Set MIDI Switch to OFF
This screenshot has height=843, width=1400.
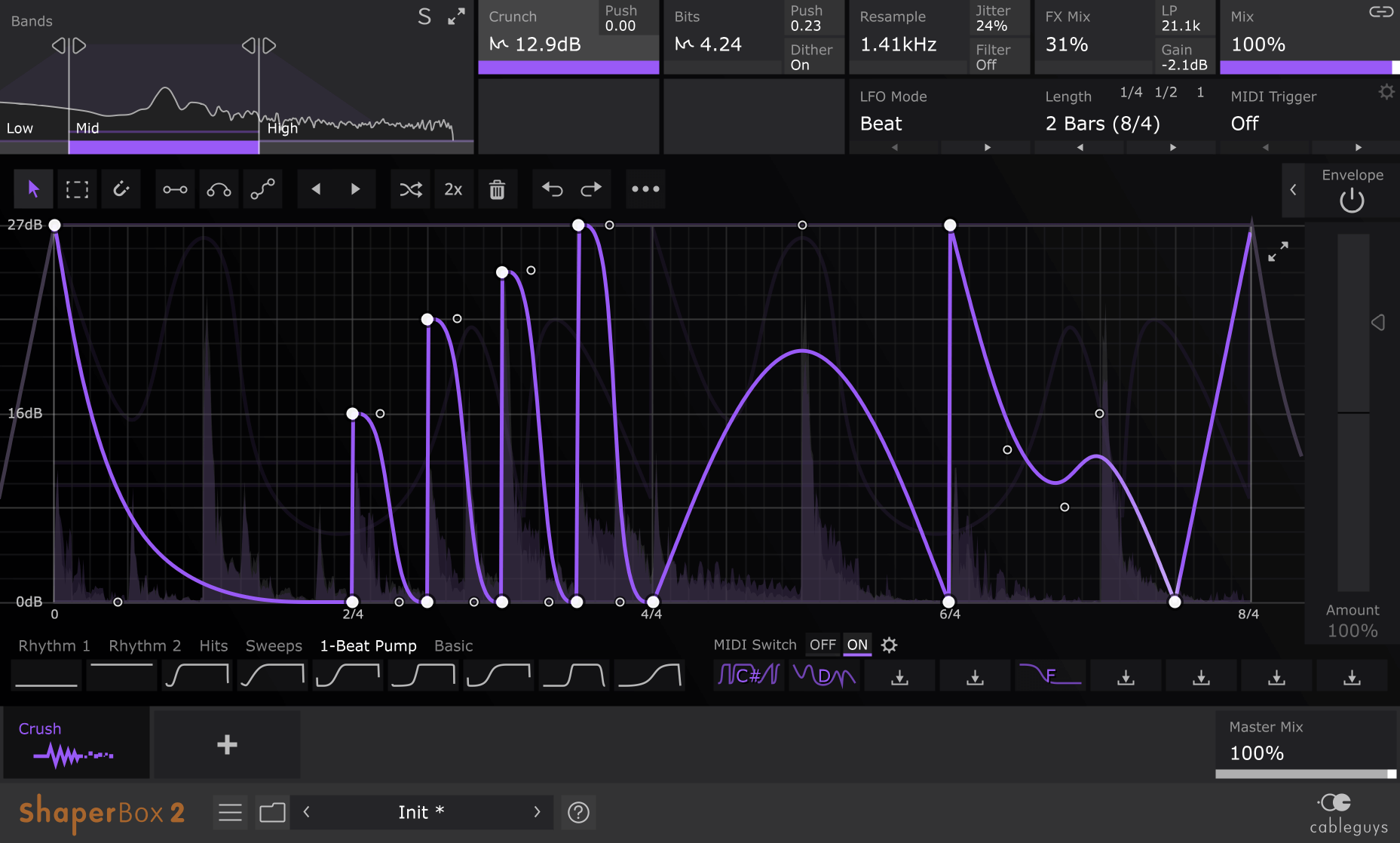click(823, 645)
